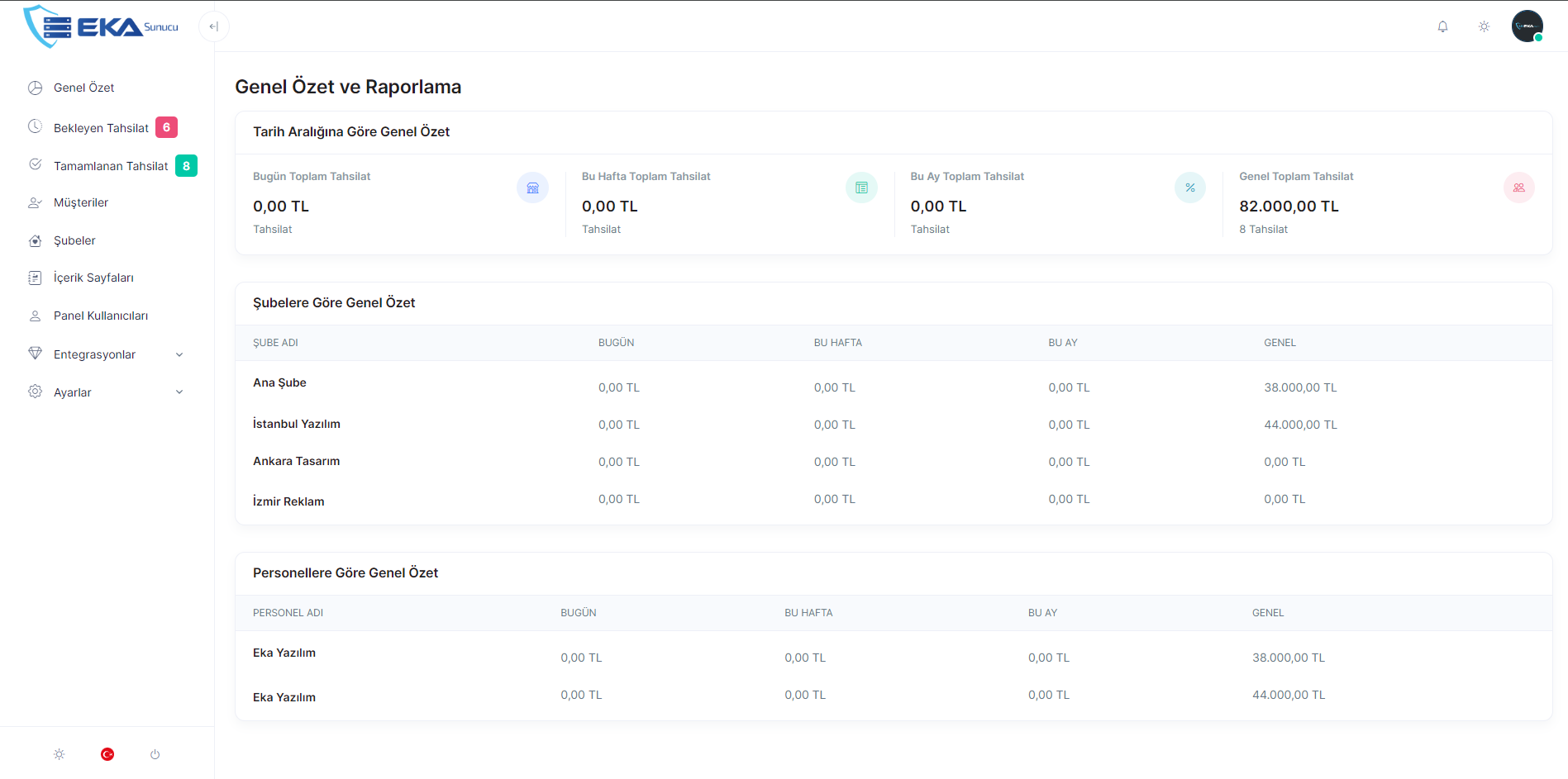This screenshot has height=779, width=1568.
Task: Click the Genel Özet ve Raporlama page title
Action: 348,87
